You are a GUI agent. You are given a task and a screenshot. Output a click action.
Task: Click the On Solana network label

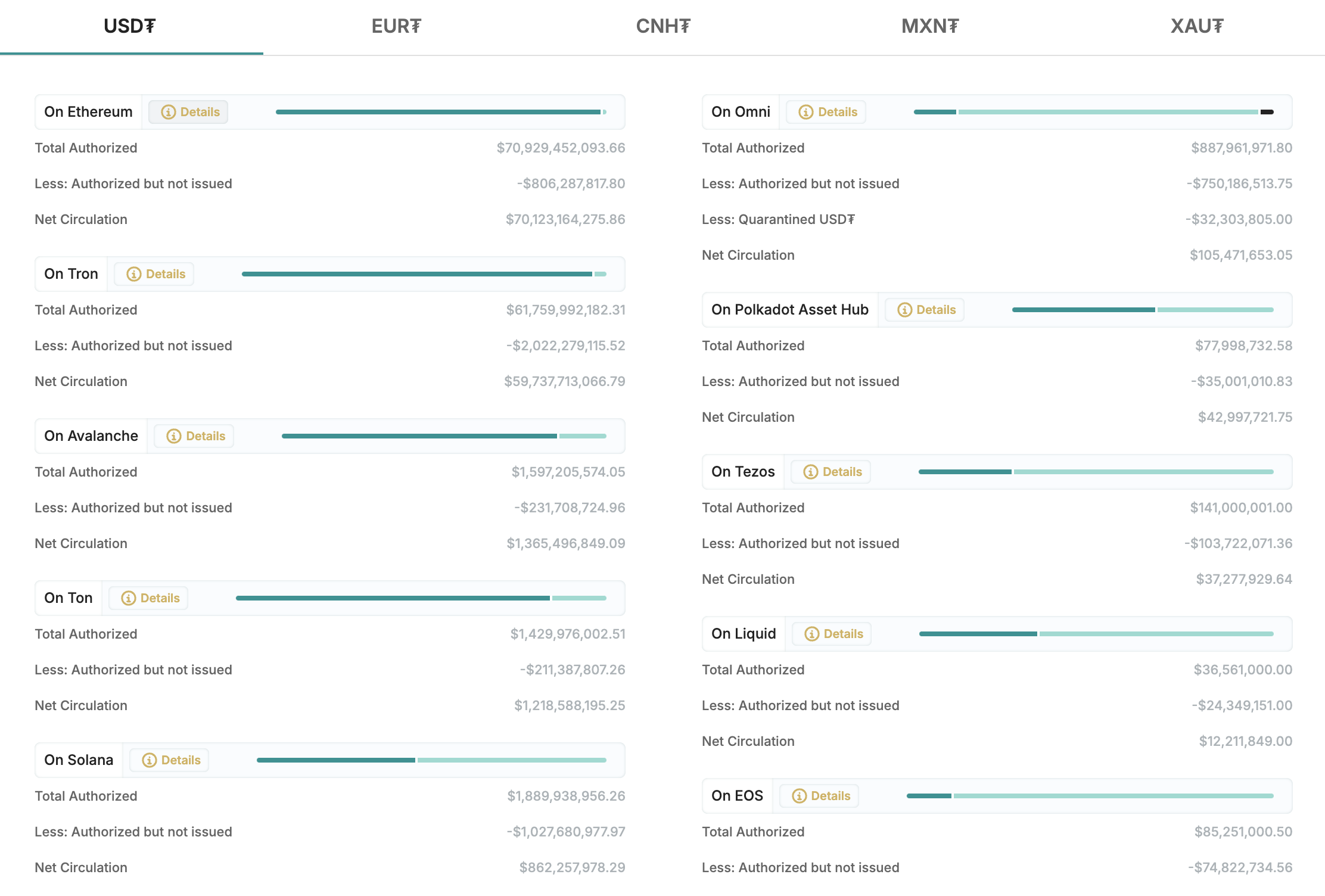point(79,760)
